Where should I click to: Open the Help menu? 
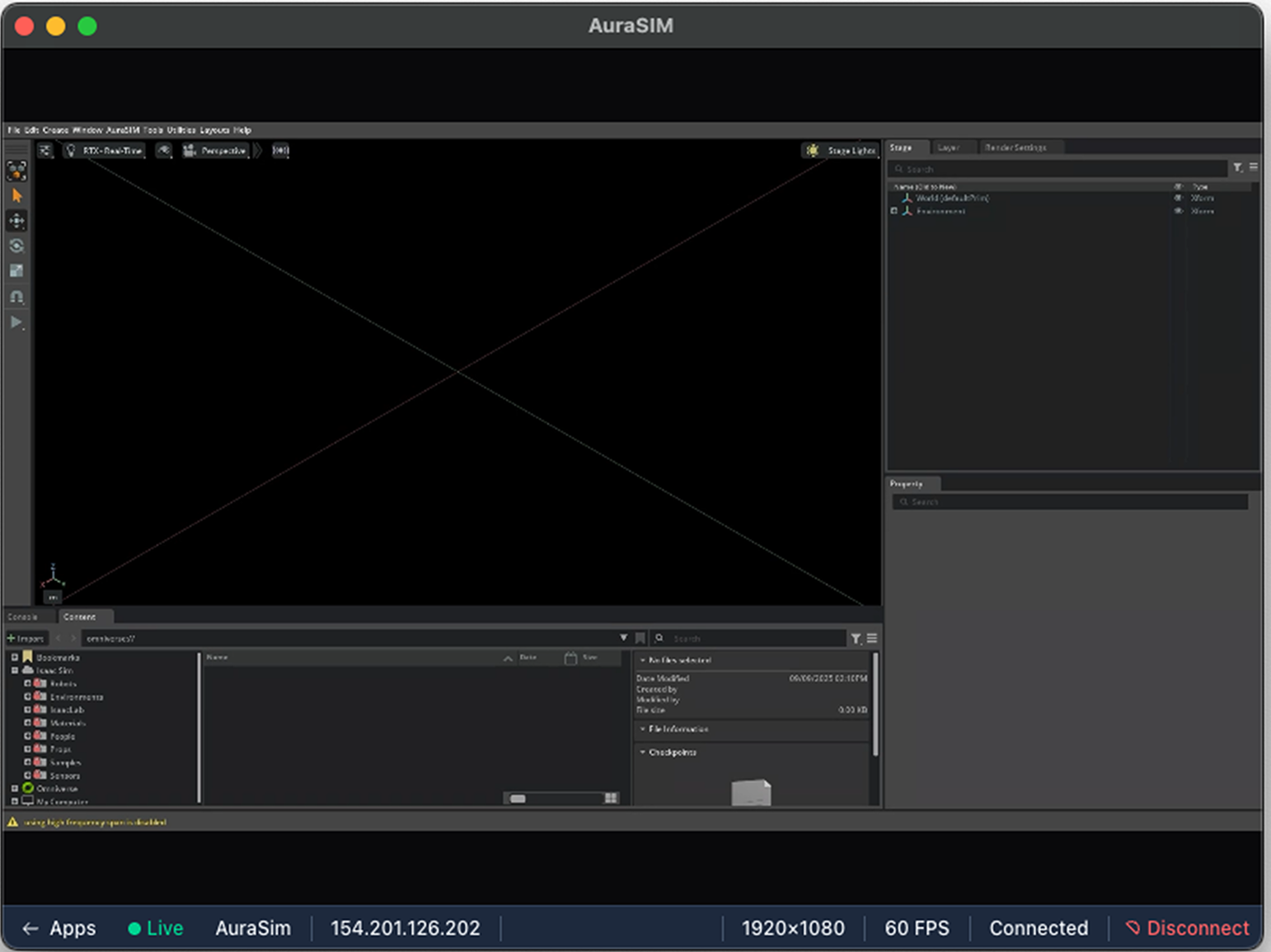click(242, 130)
